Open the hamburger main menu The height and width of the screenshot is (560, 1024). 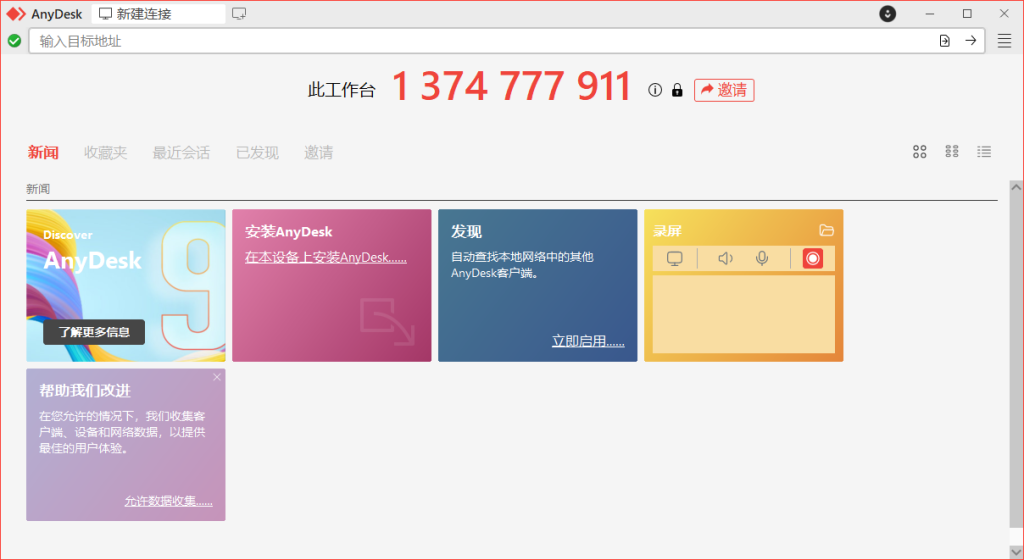click(1004, 41)
